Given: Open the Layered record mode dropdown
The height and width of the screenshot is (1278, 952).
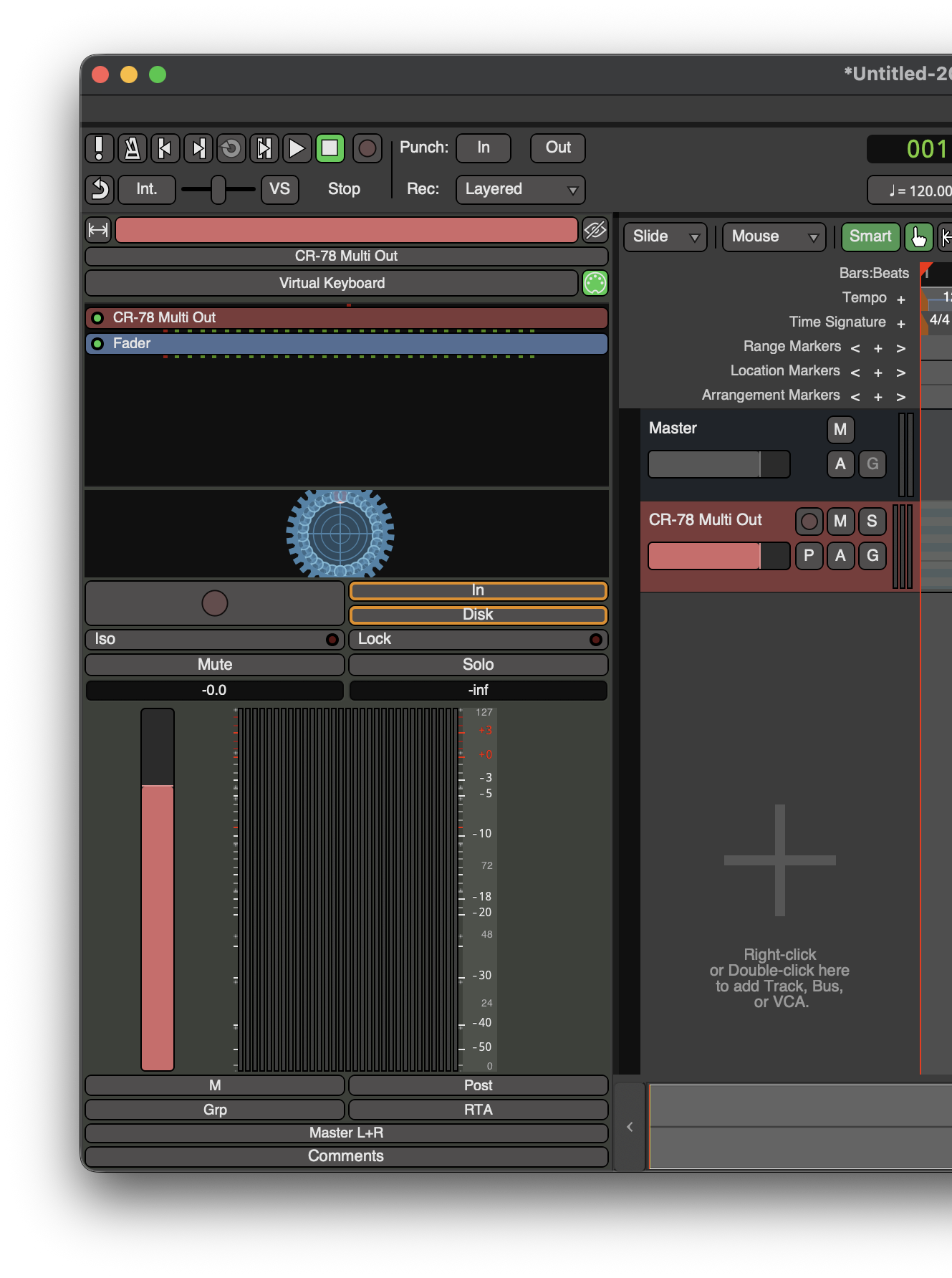Looking at the screenshot, I should (520, 189).
